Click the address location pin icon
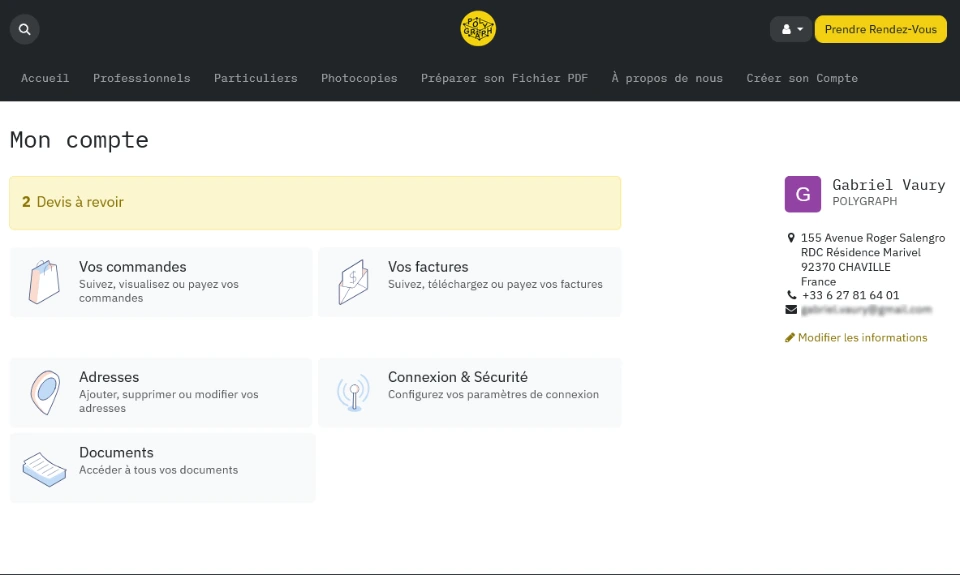 point(791,238)
